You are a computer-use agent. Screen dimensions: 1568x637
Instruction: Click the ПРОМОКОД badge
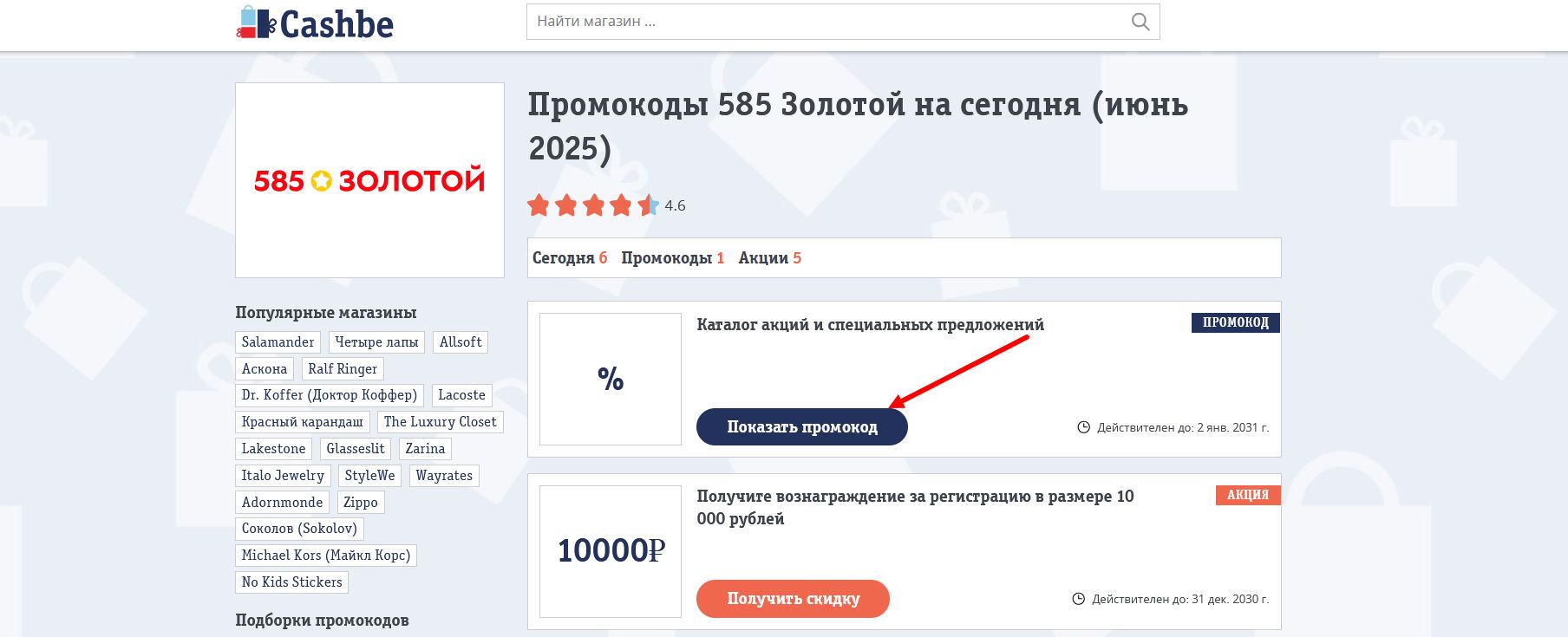click(x=1236, y=322)
